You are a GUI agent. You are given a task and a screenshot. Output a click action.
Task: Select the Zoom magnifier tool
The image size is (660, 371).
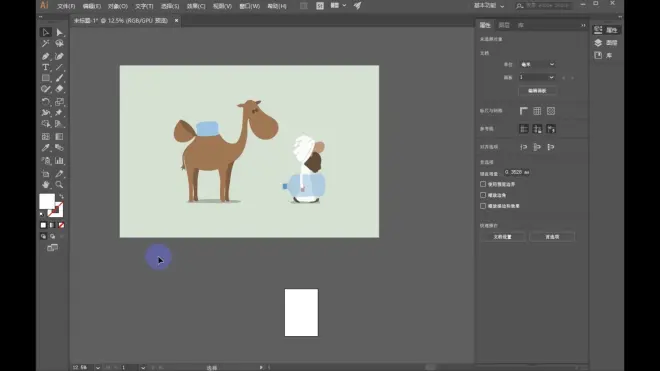coord(59,184)
